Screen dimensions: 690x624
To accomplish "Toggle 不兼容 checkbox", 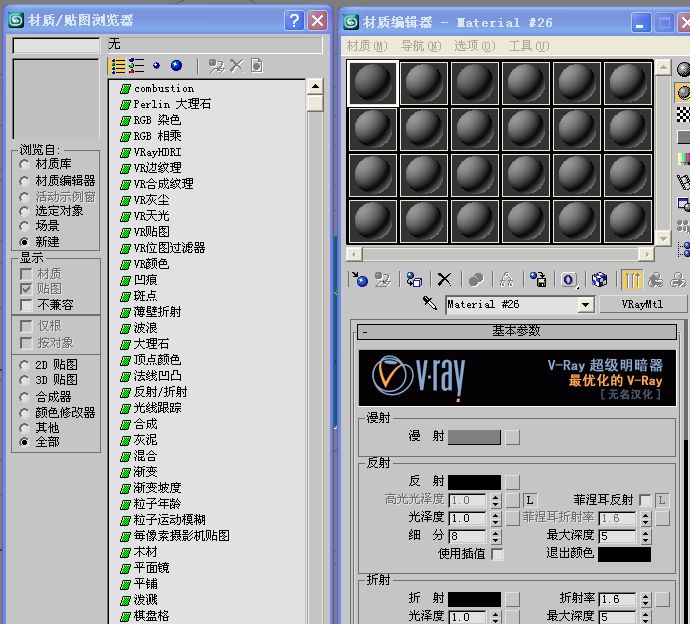I will pyautogui.click(x=26, y=305).
